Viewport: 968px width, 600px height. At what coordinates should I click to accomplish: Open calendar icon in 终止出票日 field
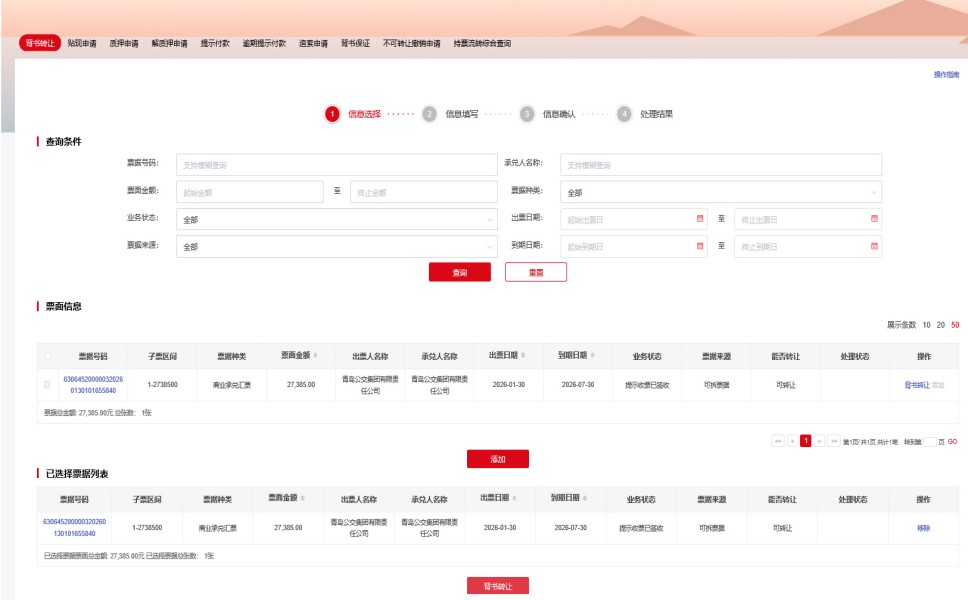click(874, 218)
